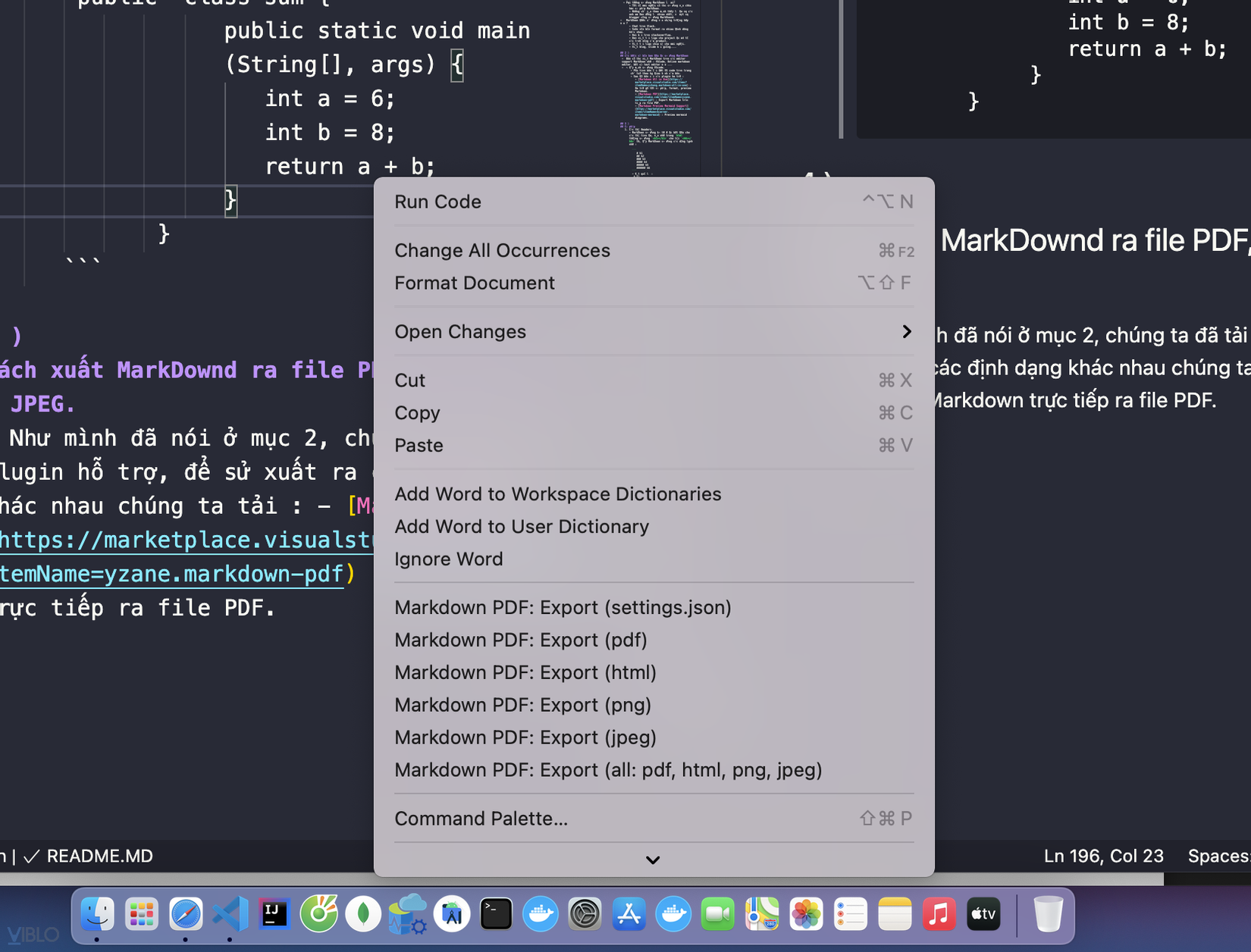Choose Paste from the context menu
The width and height of the screenshot is (1251, 952).
(654, 445)
